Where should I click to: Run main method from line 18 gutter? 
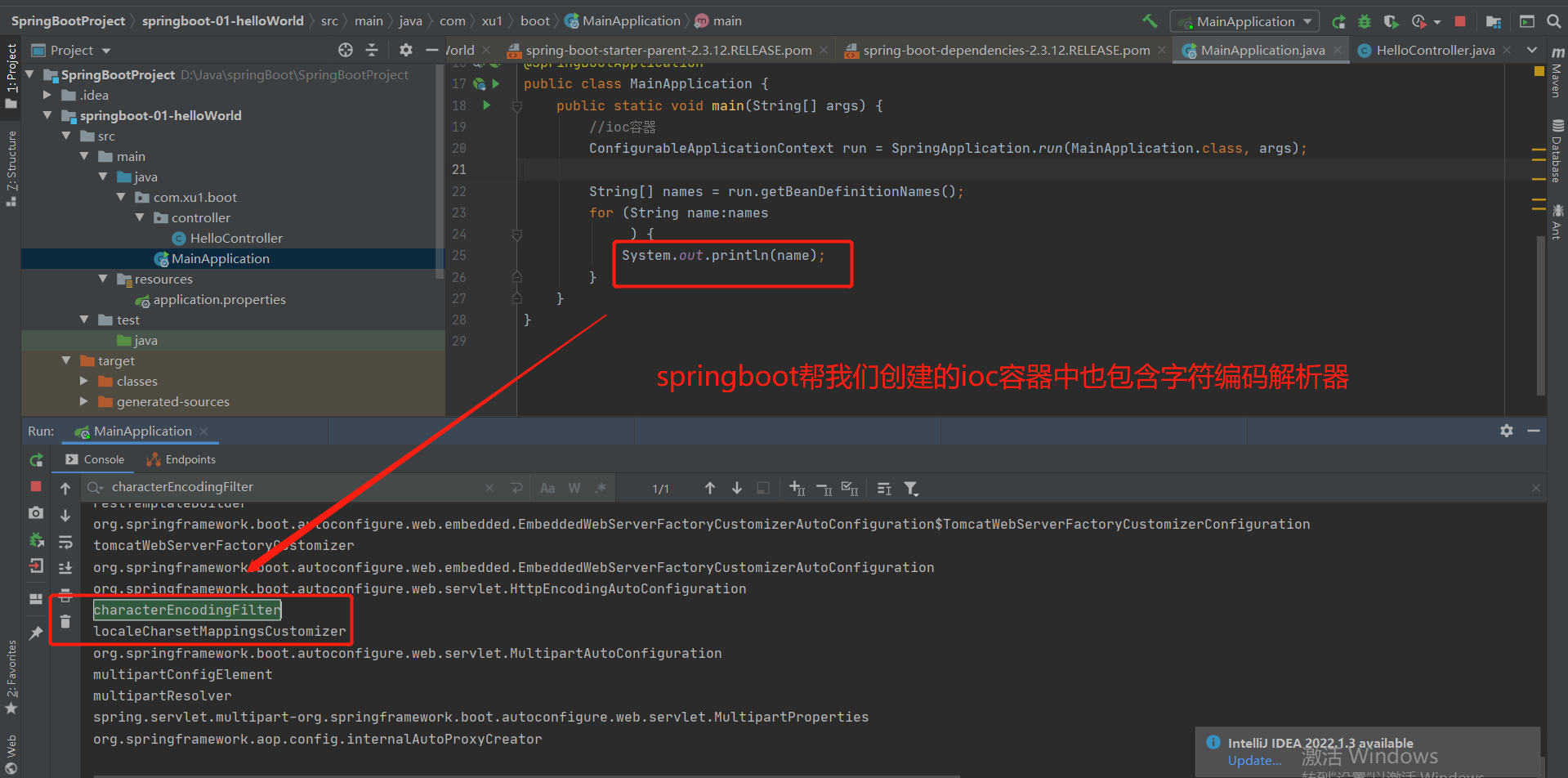[x=487, y=105]
